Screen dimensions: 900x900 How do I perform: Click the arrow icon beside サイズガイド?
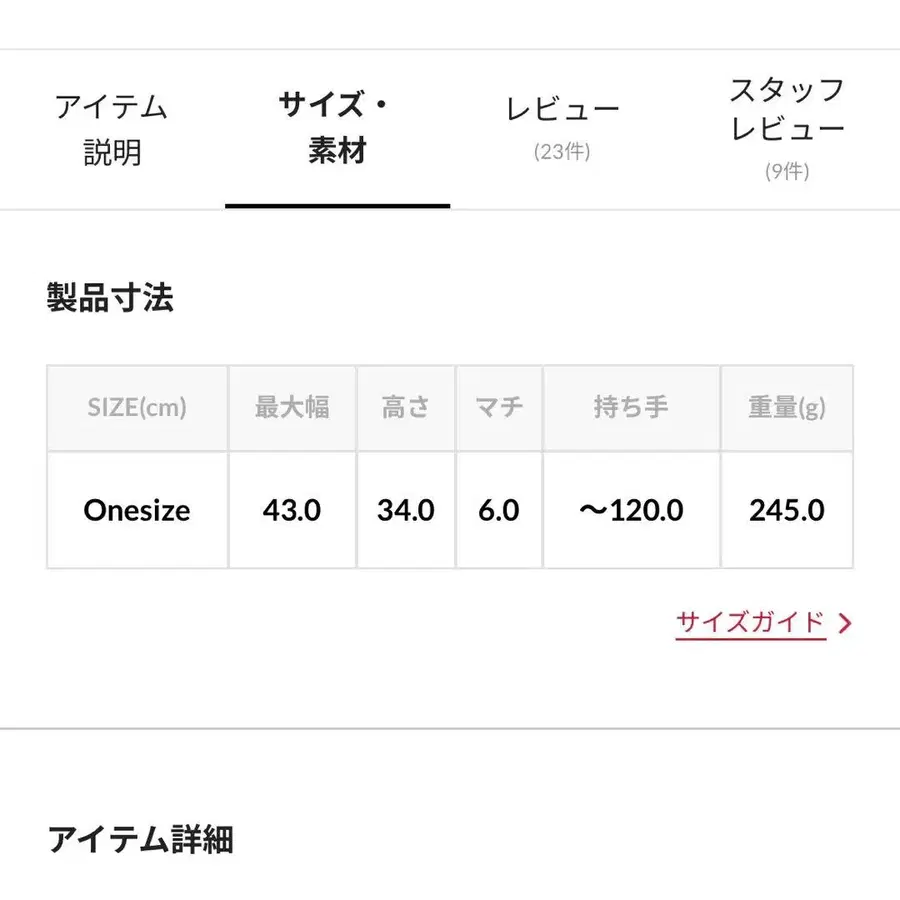pyautogui.click(x=845, y=623)
